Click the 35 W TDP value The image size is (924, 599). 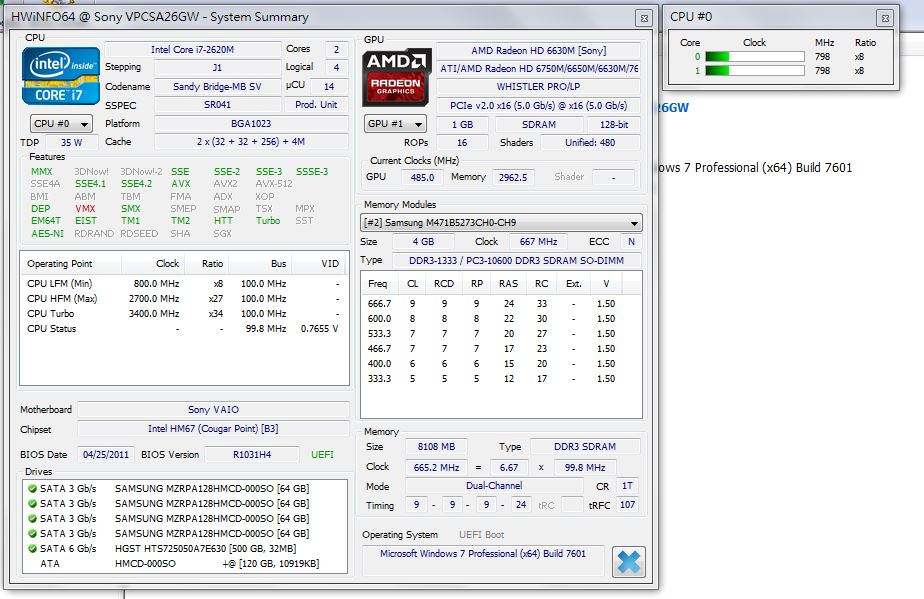pyautogui.click(x=71, y=143)
